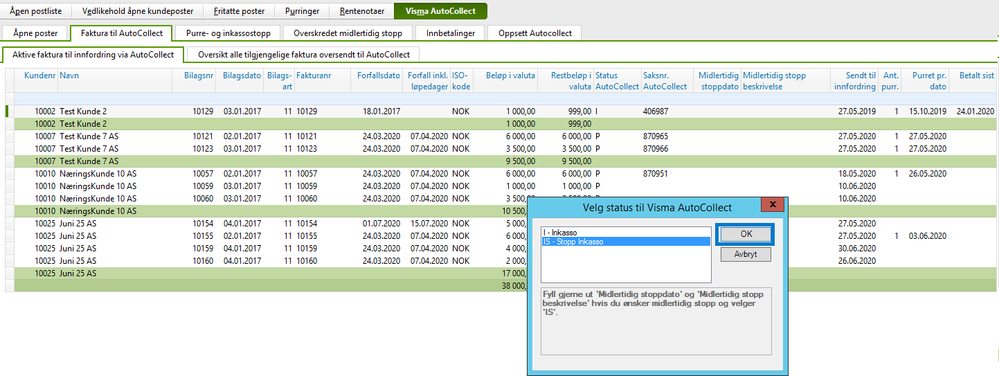Close the Velg status dialog
This screenshot has width=999, height=376.
pos(773,205)
